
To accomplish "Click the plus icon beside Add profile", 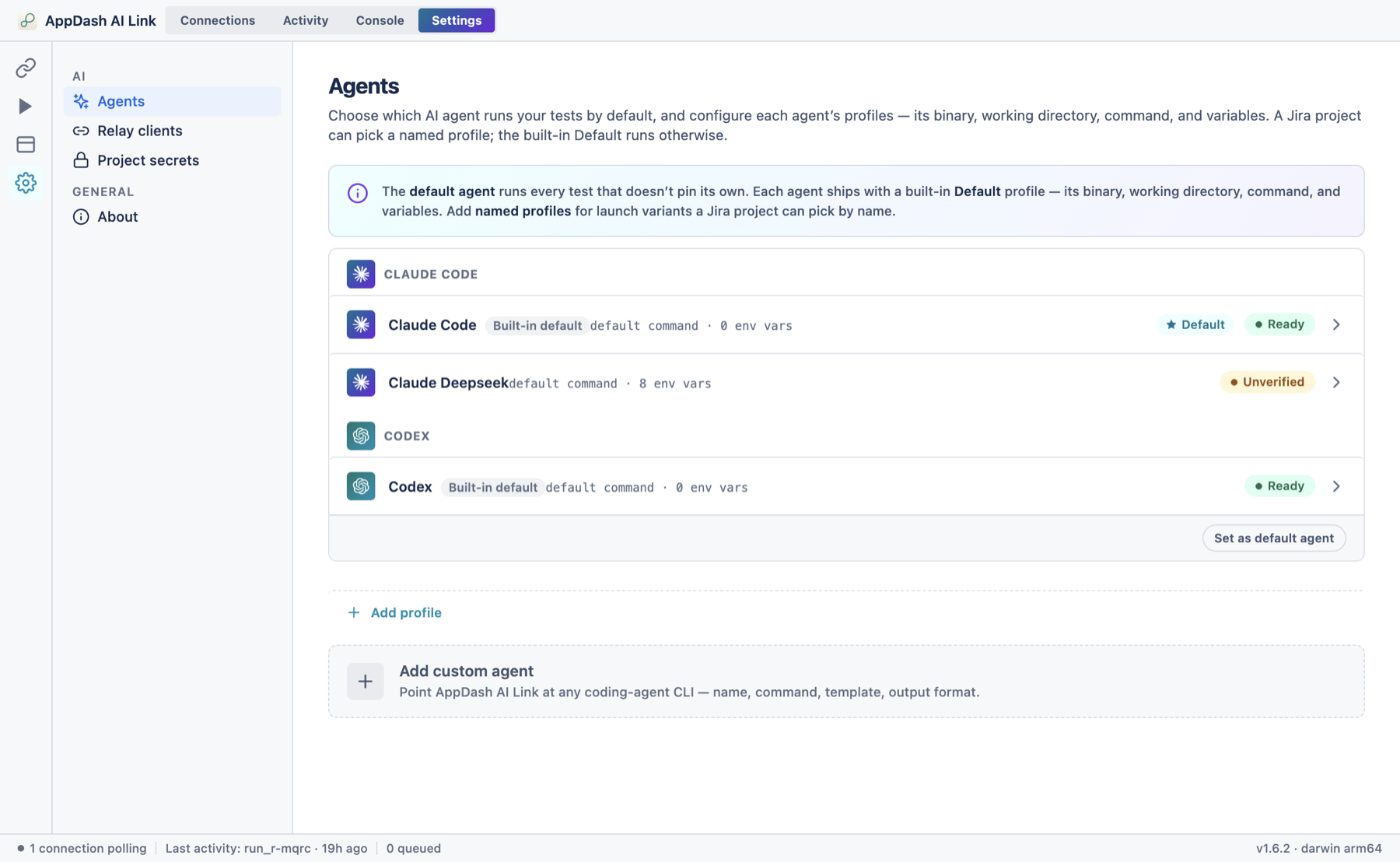I will tap(354, 613).
